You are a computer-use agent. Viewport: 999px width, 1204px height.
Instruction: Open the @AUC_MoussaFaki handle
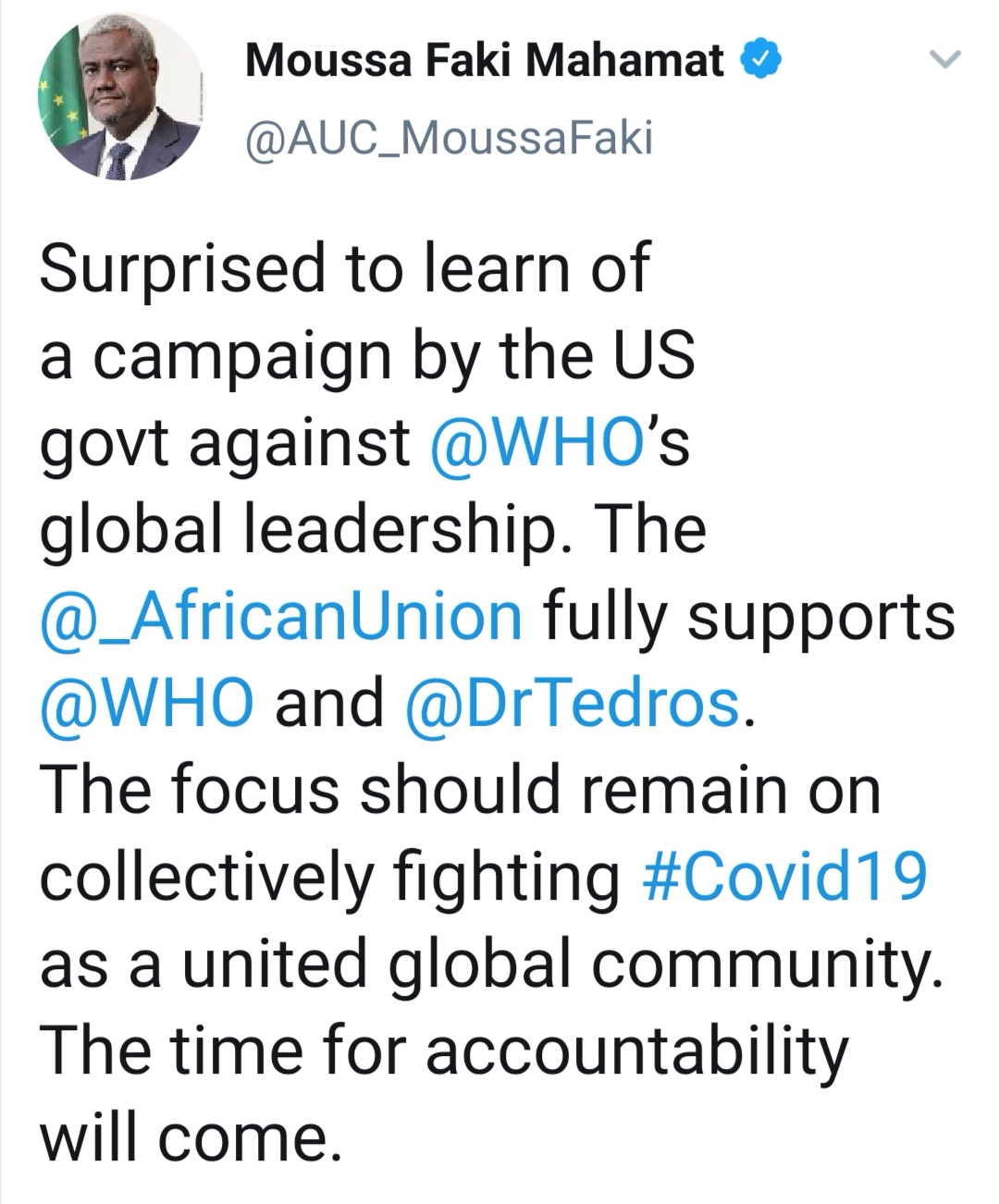449,138
